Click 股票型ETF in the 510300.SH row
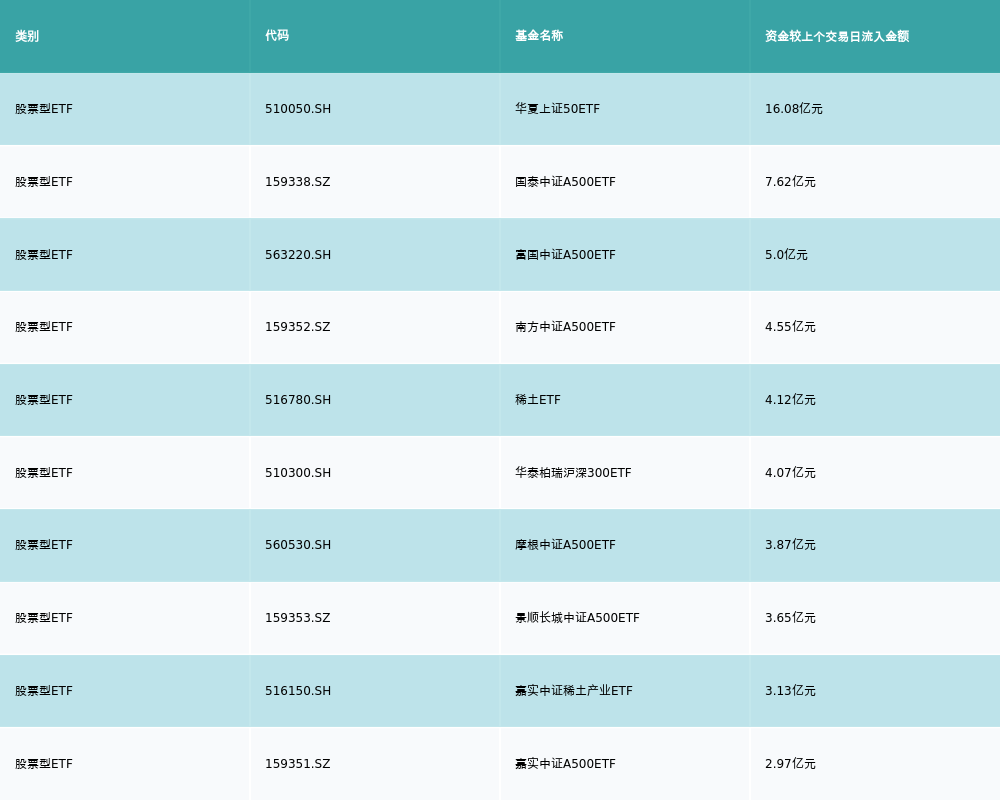Viewport: 1000px width, 800px height. pos(44,473)
